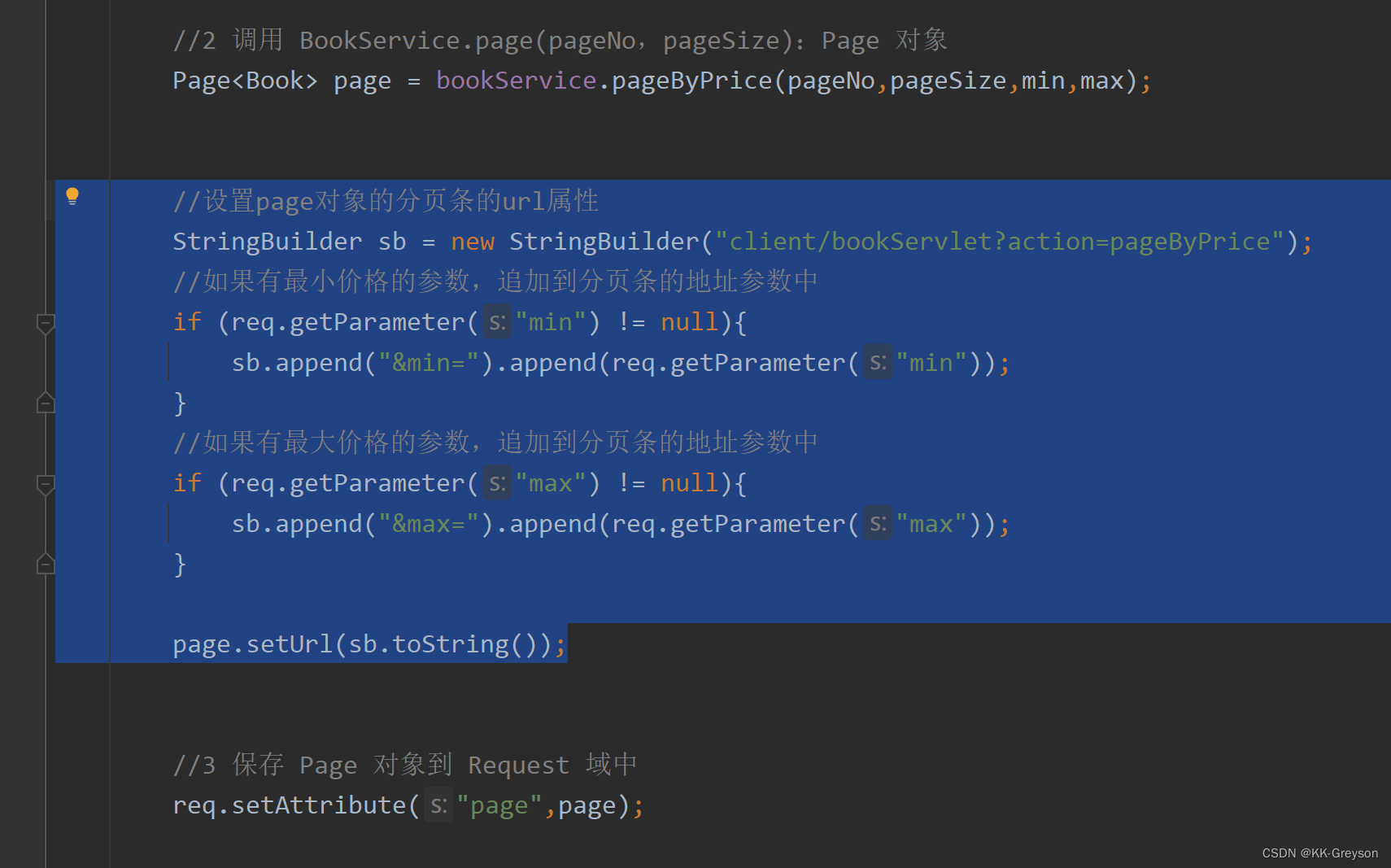Click the fold end marker after the min block
Viewport: 1391px width, 868px height.
(x=46, y=402)
